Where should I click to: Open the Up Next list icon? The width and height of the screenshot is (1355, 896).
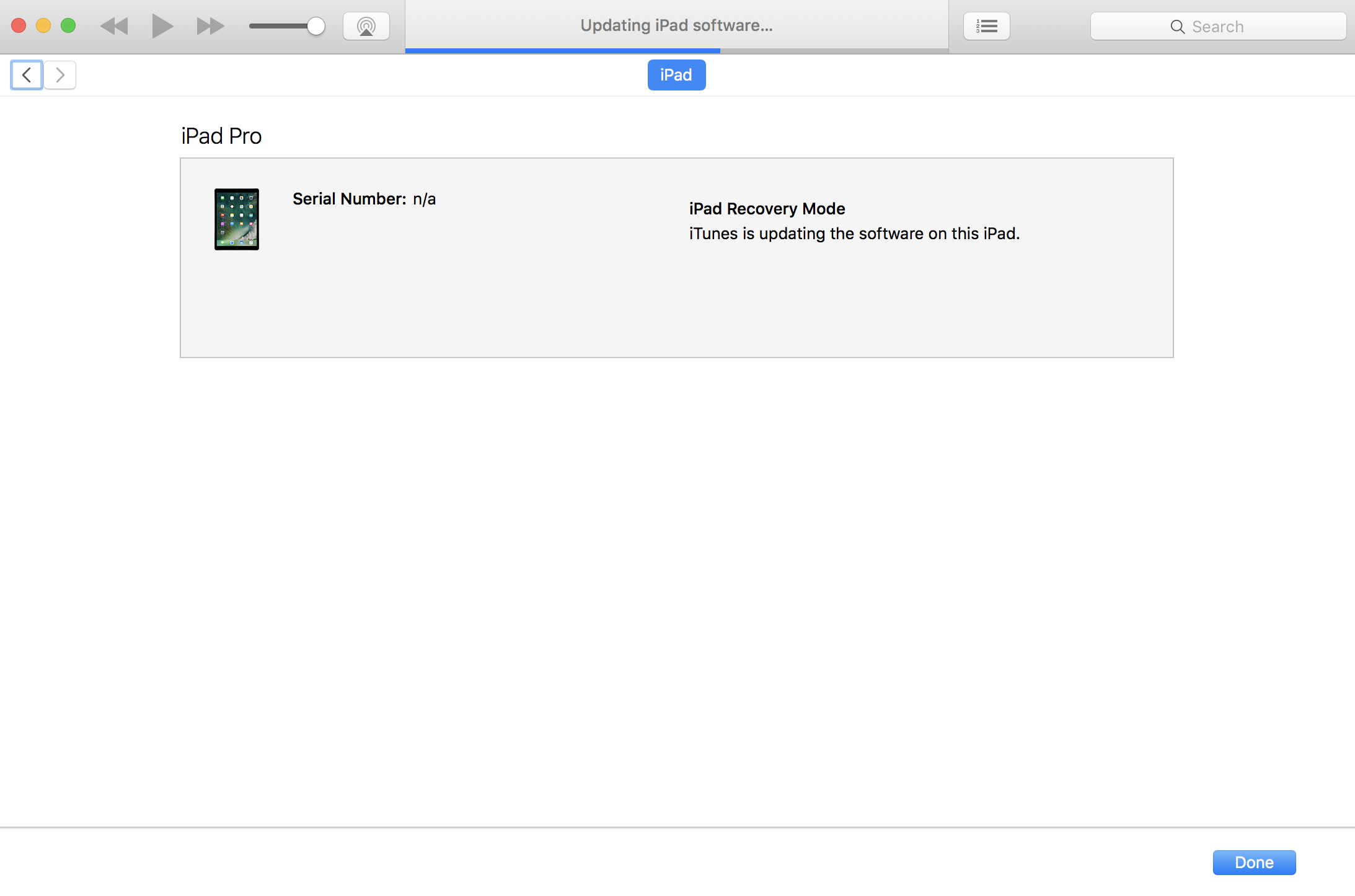click(x=986, y=26)
